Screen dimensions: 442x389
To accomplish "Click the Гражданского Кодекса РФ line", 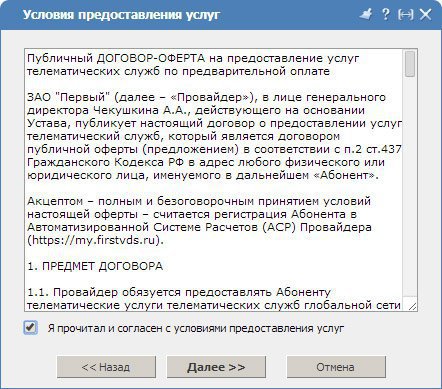I will coord(206,162).
